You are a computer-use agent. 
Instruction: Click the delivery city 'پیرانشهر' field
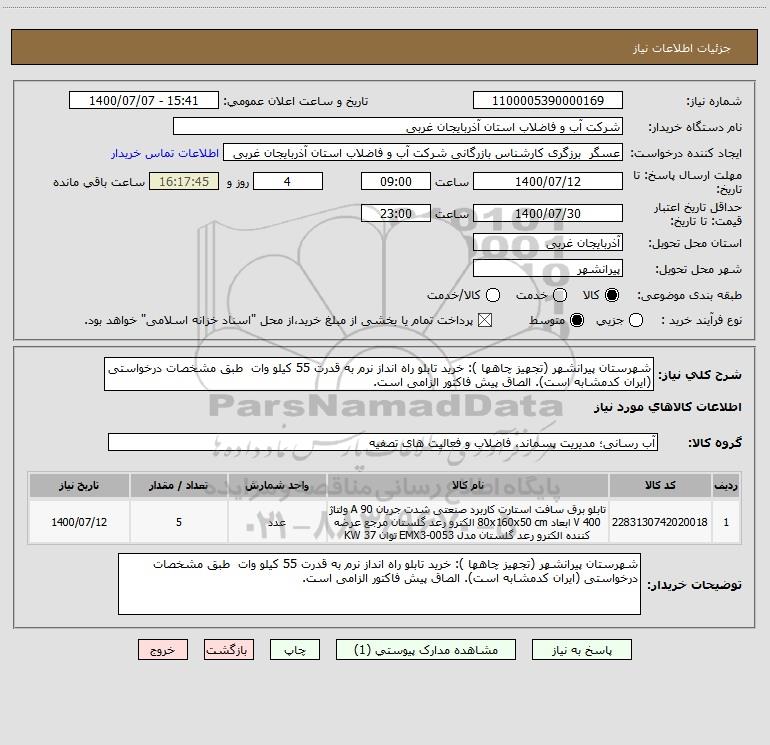548,269
